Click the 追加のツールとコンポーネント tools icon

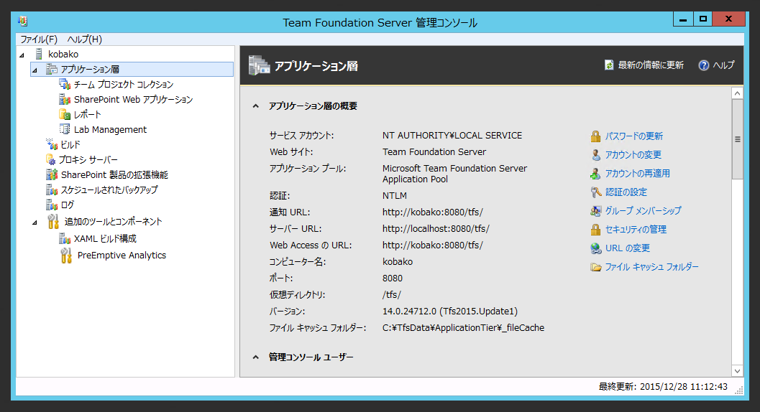pyautogui.click(x=53, y=222)
